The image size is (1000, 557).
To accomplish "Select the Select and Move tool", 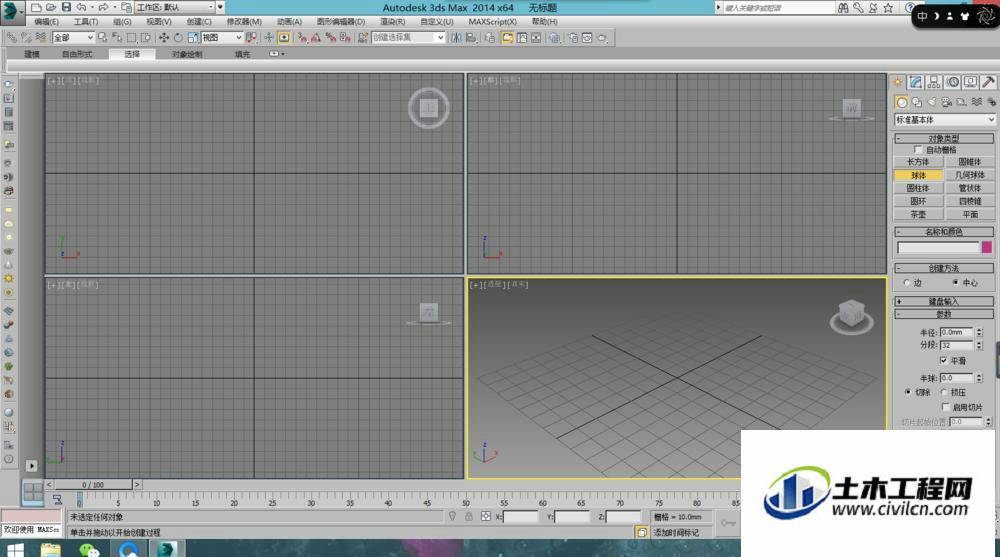I will click(164, 38).
